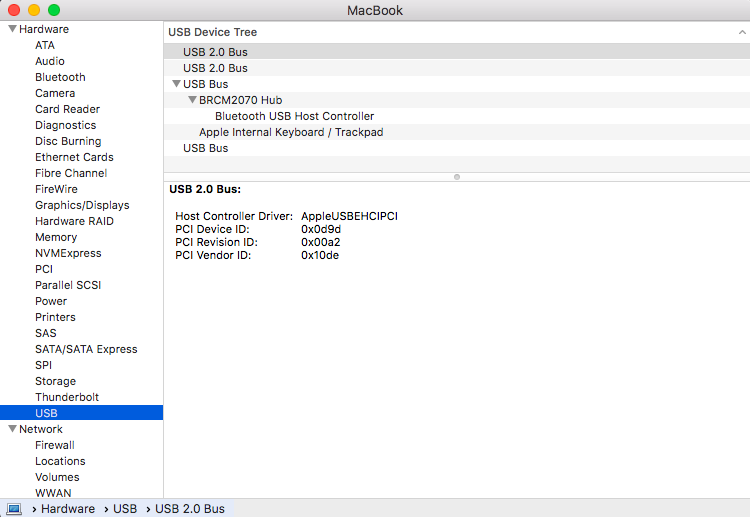The width and height of the screenshot is (750, 517).
Task: Select ATA in the sidebar
Action: click(x=45, y=45)
